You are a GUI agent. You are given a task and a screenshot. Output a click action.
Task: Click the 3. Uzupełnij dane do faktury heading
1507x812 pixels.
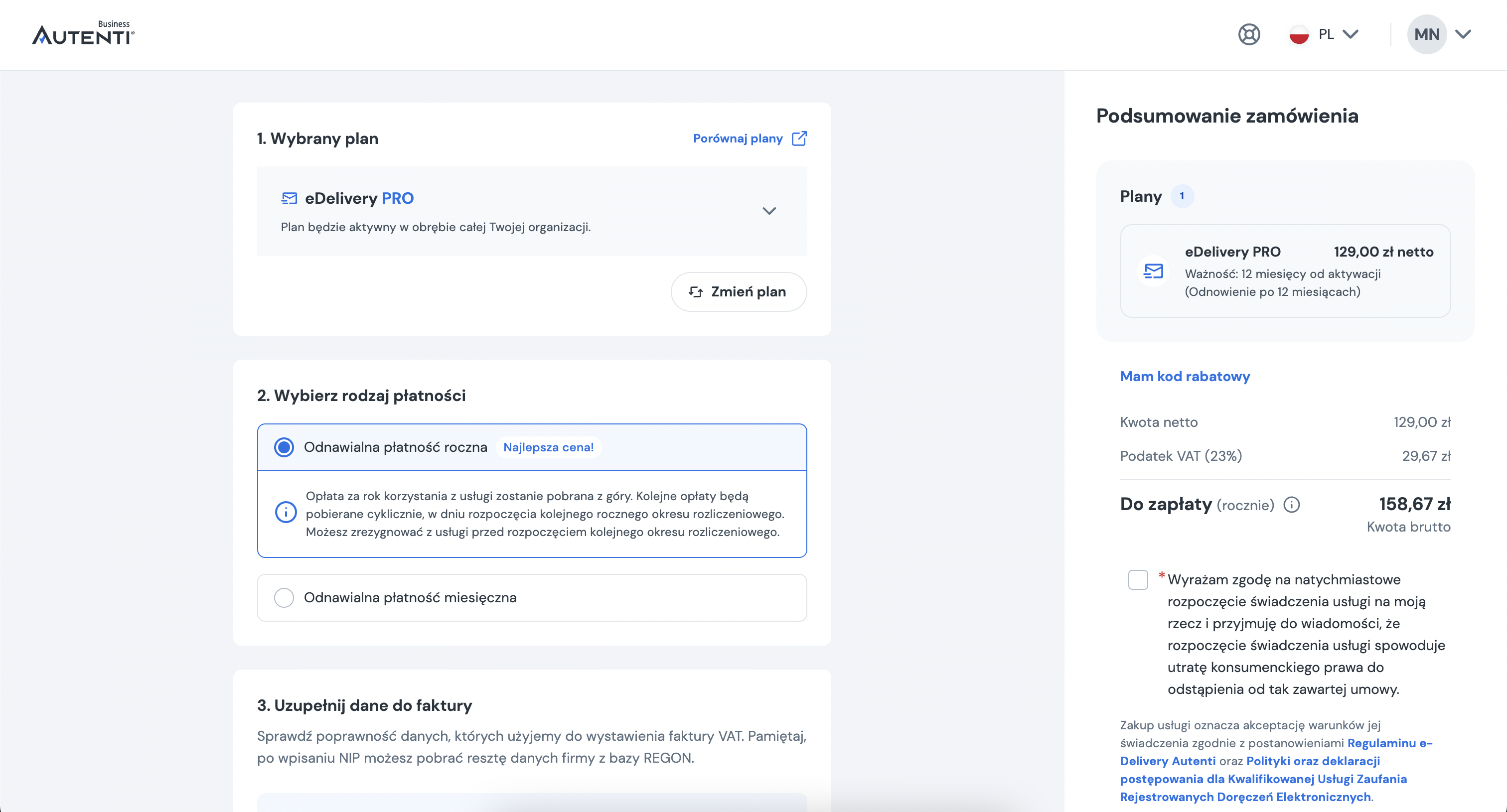point(364,705)
